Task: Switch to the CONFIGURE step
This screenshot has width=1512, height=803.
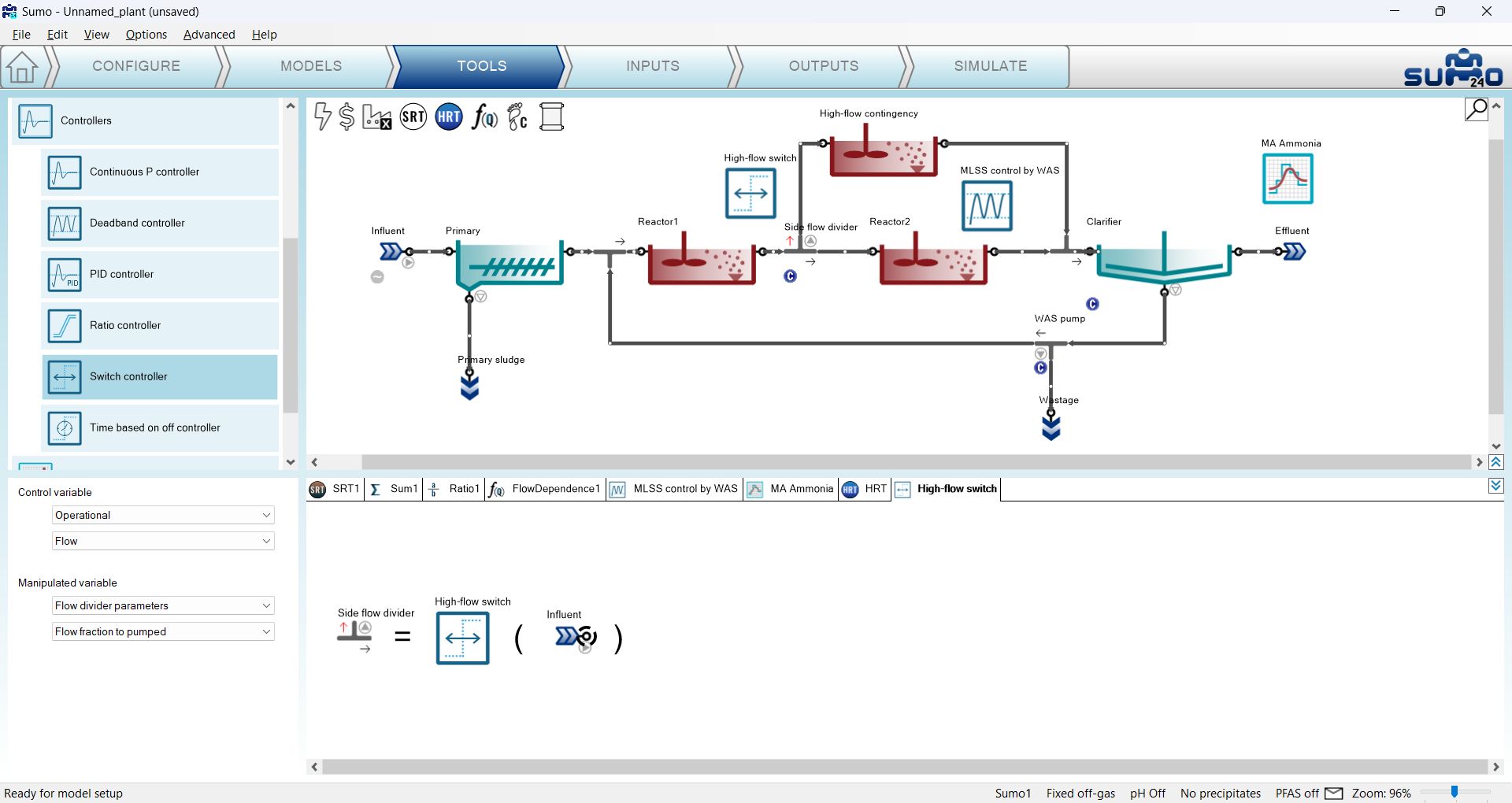Action: pos(136,66)
